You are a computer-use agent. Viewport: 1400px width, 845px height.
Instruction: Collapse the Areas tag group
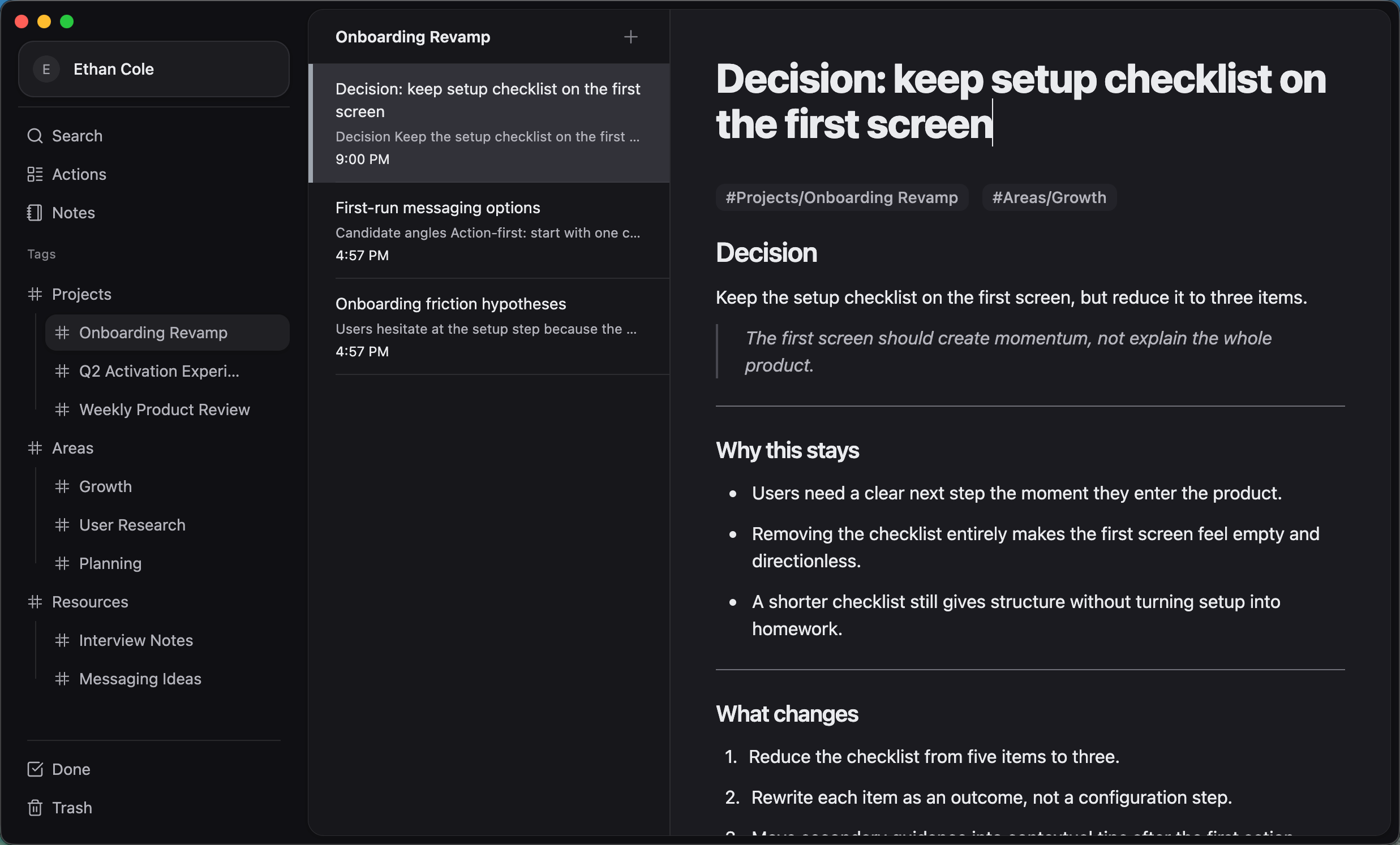[x=72, y=448]
